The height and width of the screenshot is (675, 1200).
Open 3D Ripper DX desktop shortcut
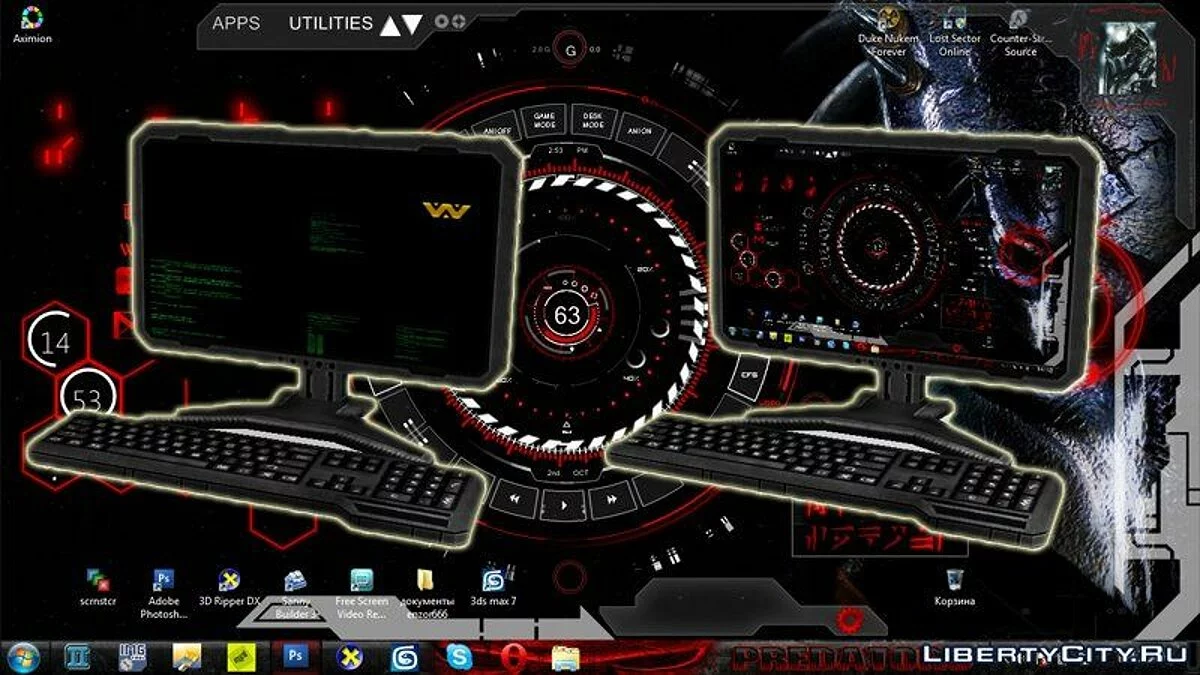coord(229,587)
